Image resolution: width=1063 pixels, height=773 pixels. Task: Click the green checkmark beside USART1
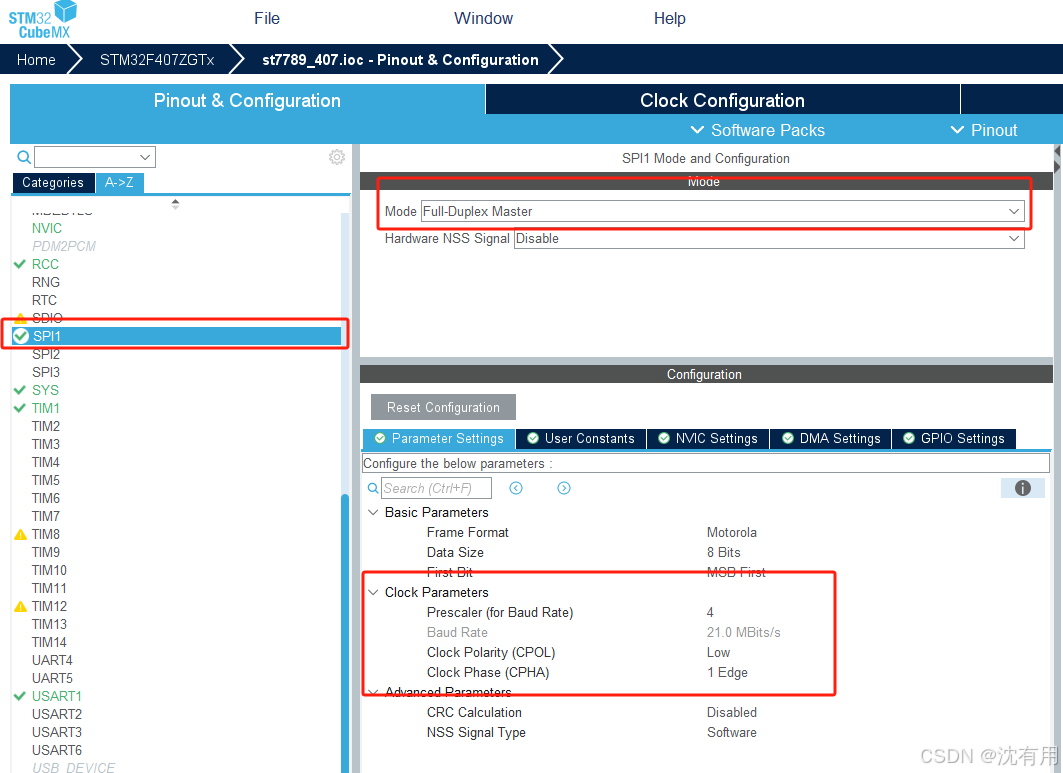coord(20,696)
